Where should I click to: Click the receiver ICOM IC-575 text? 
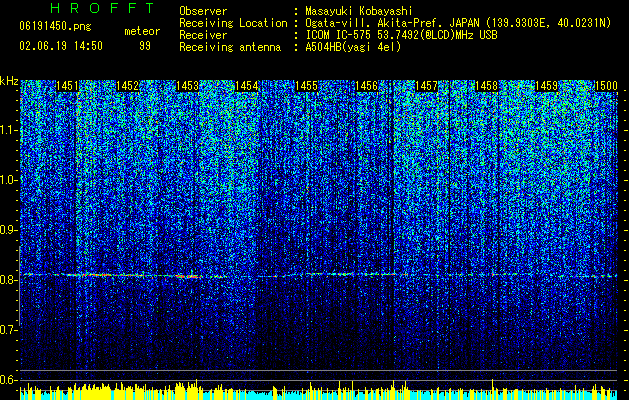tap(401, 35)
